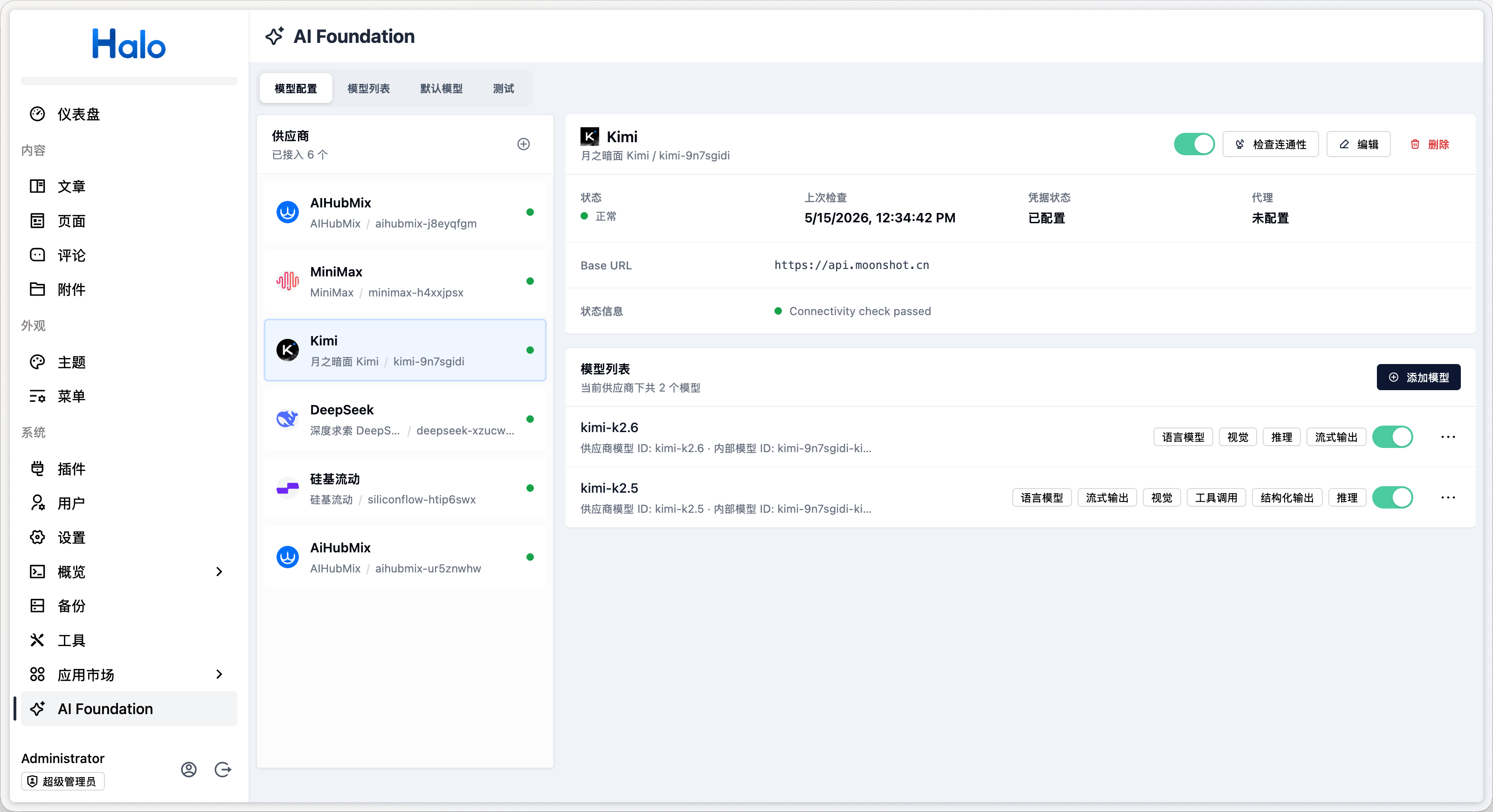Image resolution: width=1493 pixels, height=812 pixels.
Task: Select the Kimi provider card
Action: [405, 350]
